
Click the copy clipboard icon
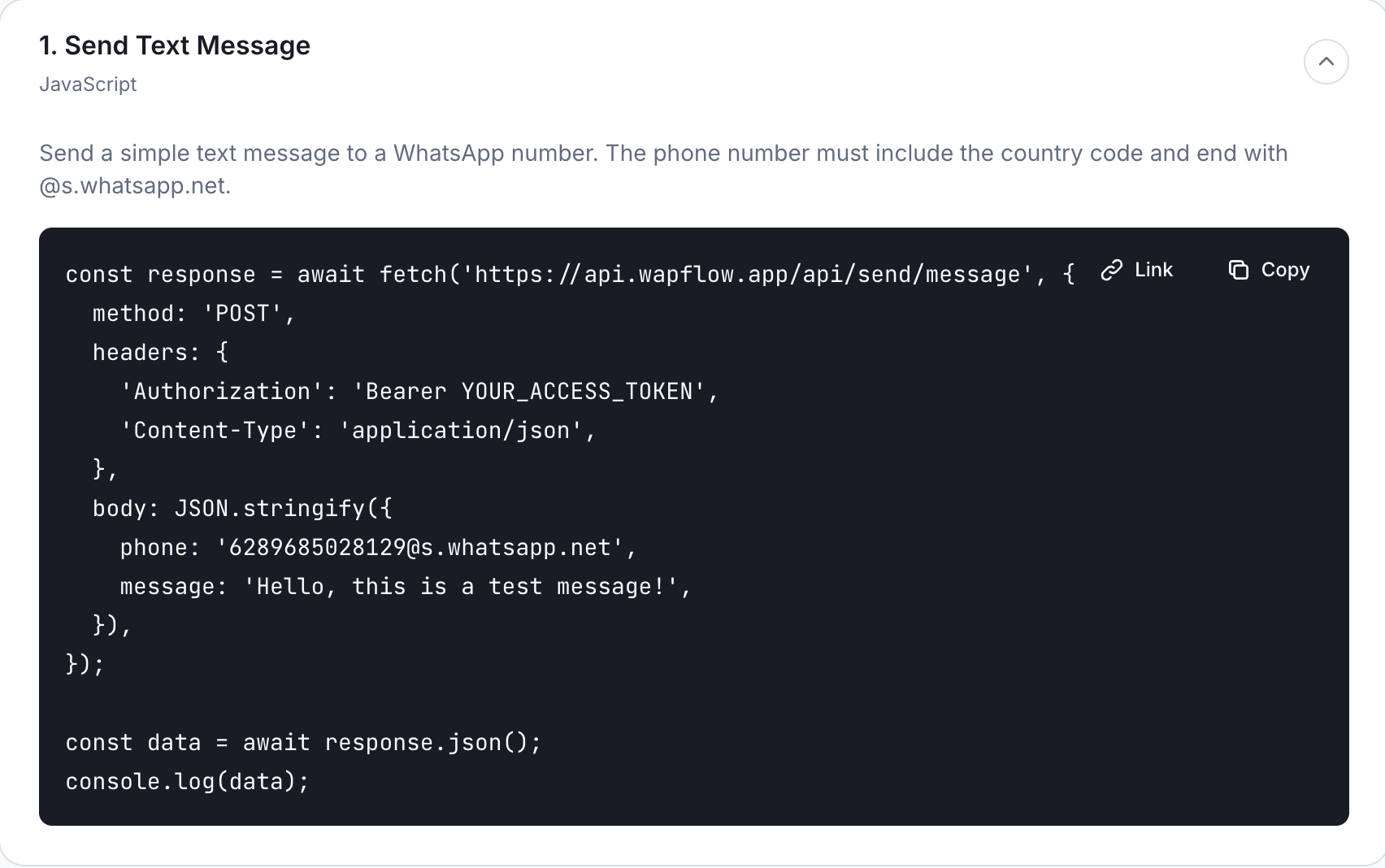coord(1238,270)
